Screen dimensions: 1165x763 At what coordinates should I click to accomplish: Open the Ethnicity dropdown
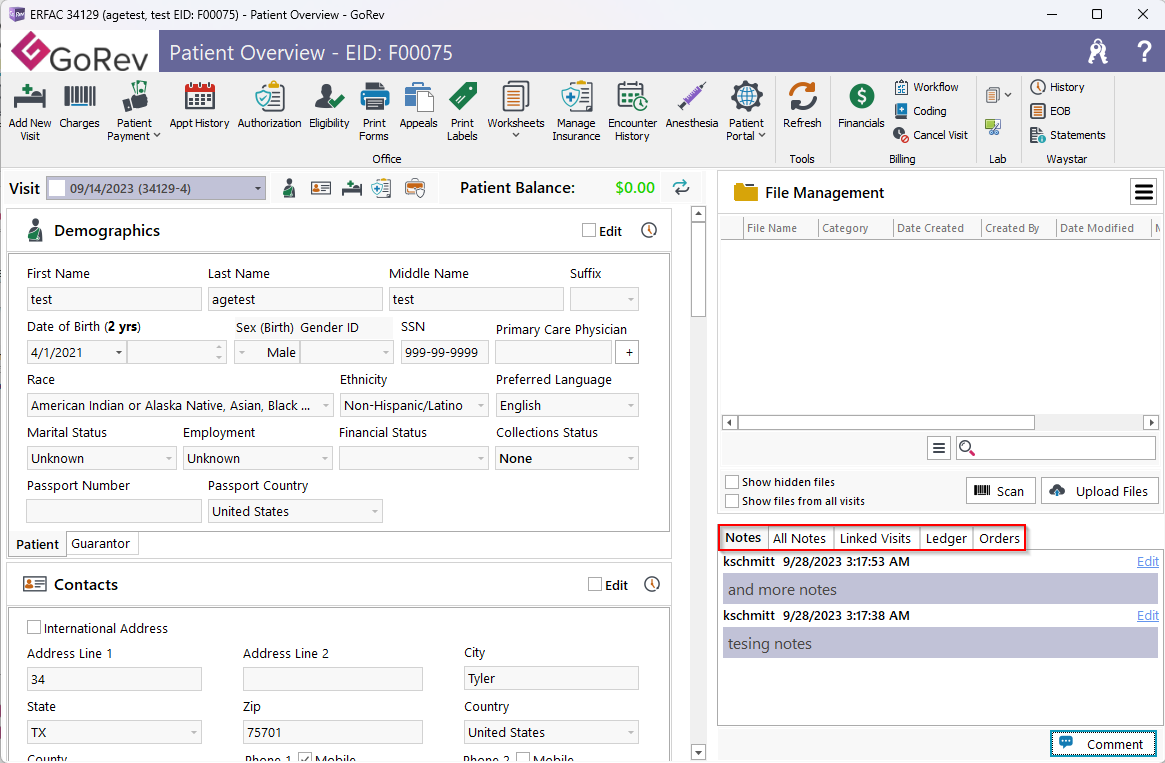click(481, 406)
